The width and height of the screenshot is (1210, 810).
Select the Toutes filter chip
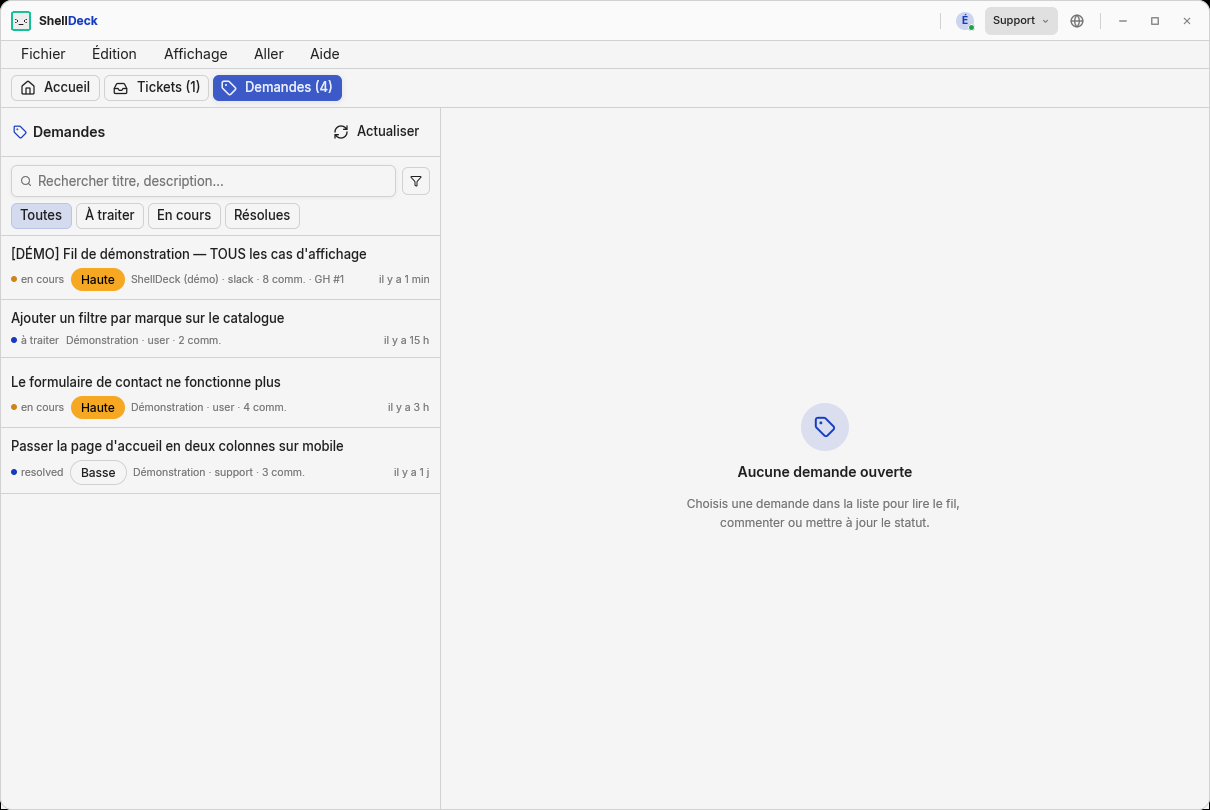[x=41, y=216]
